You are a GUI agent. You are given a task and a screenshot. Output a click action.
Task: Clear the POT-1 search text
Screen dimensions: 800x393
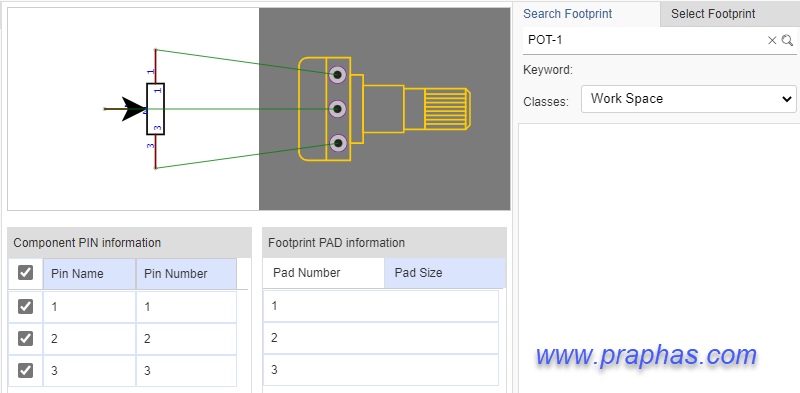(772, 40)
